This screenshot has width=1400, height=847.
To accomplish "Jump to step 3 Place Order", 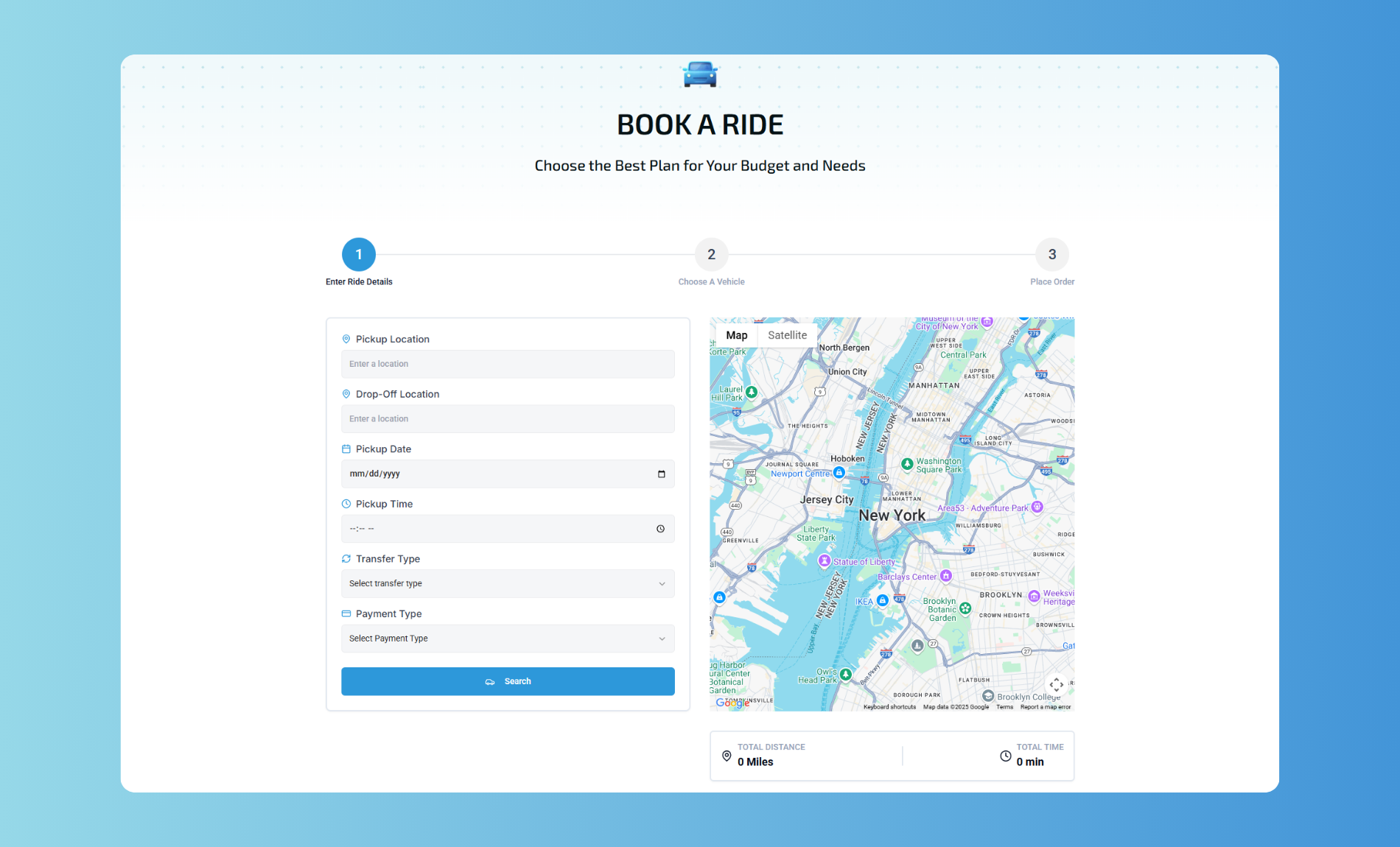I will pos(1051,255).
